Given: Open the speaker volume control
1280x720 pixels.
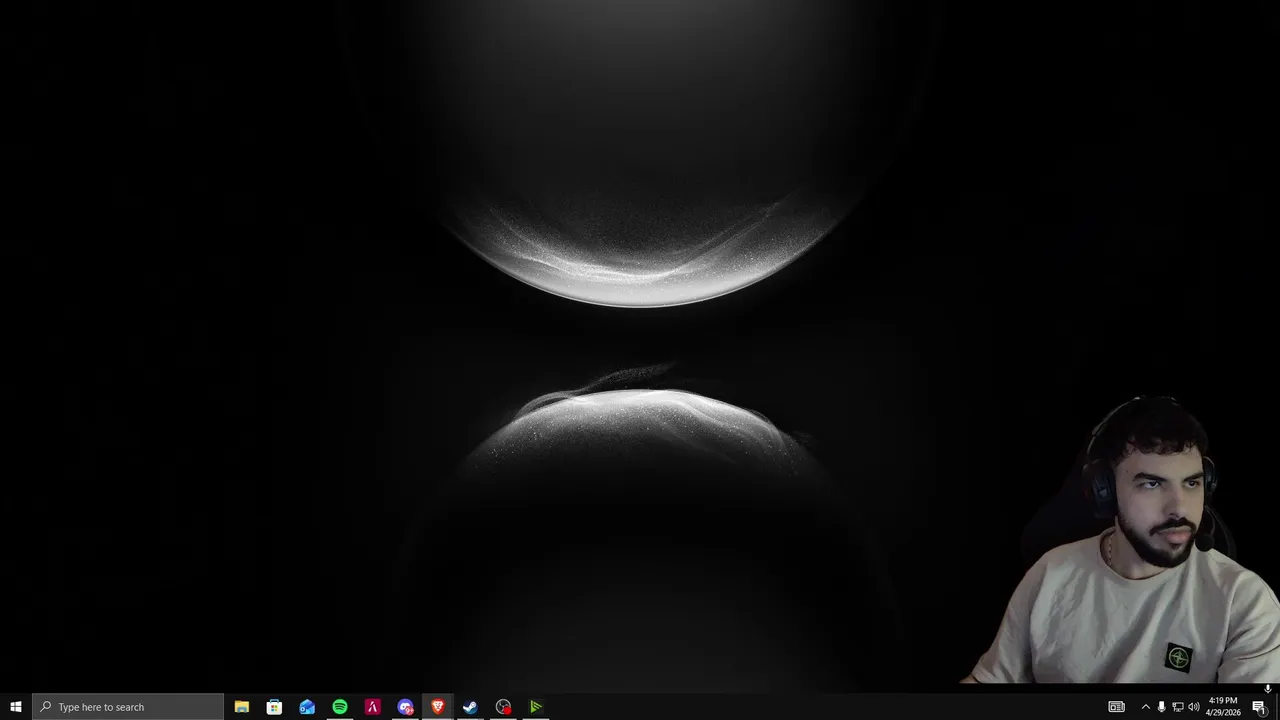Looking at the screenshot, I should pos(1193,707).
